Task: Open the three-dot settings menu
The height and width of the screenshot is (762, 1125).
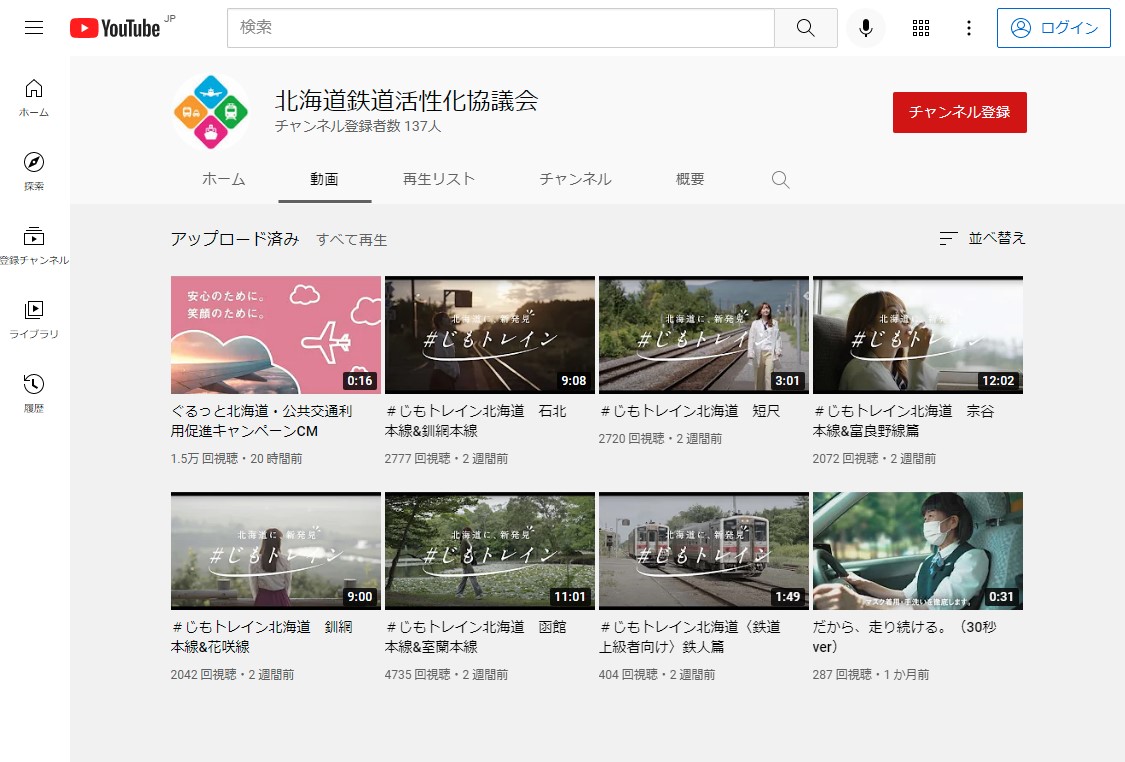Action: click(969, 28)
